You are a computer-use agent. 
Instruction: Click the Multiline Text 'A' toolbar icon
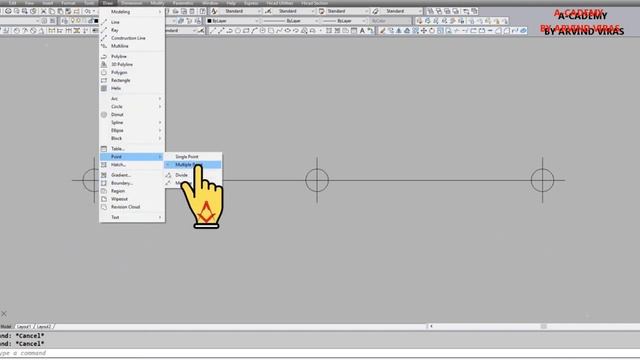(362, 31)
